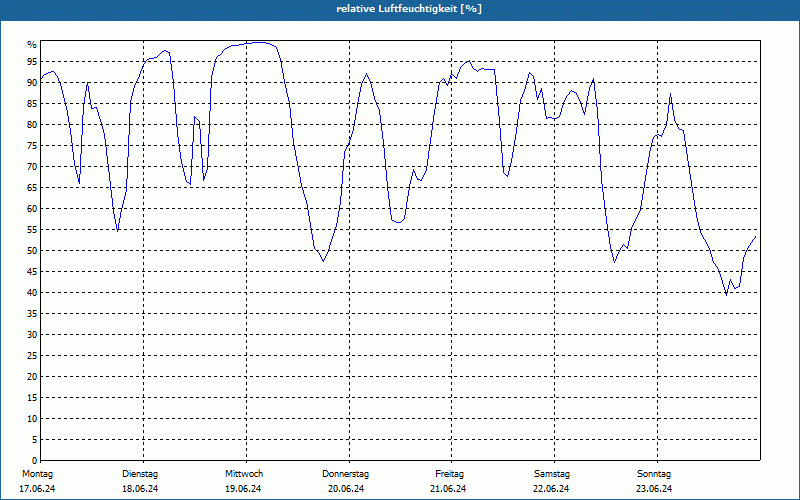Click the '35' y-axis value
The image size is (800, 500).
(x=32, y=314)
